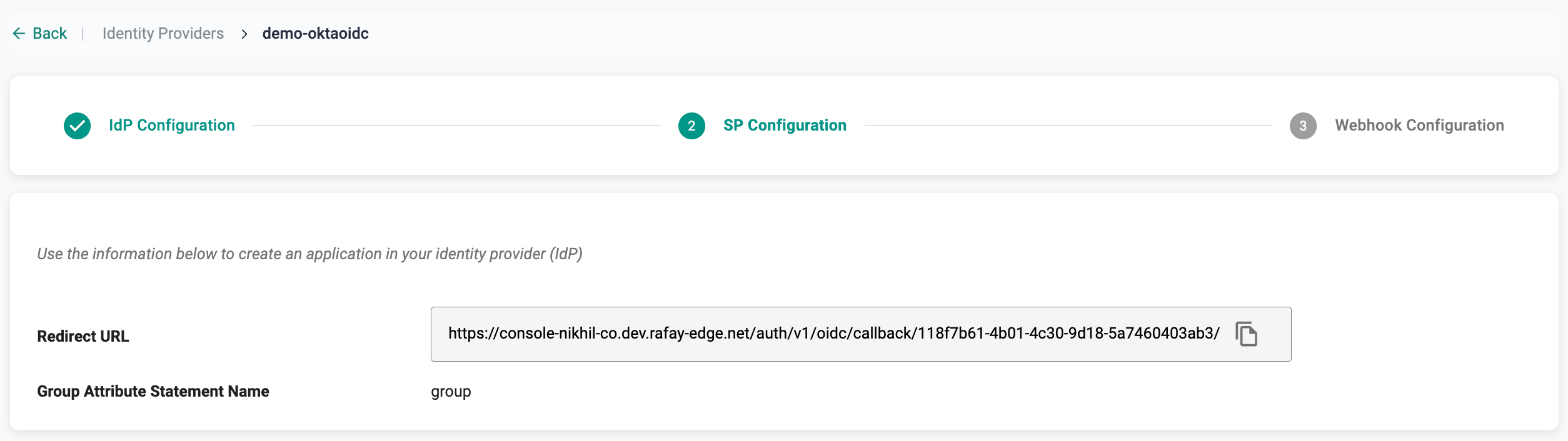The image size is (1568, 441).
Task: Copy the Redirect URL with the copy icon
Action: (1246, 334)
